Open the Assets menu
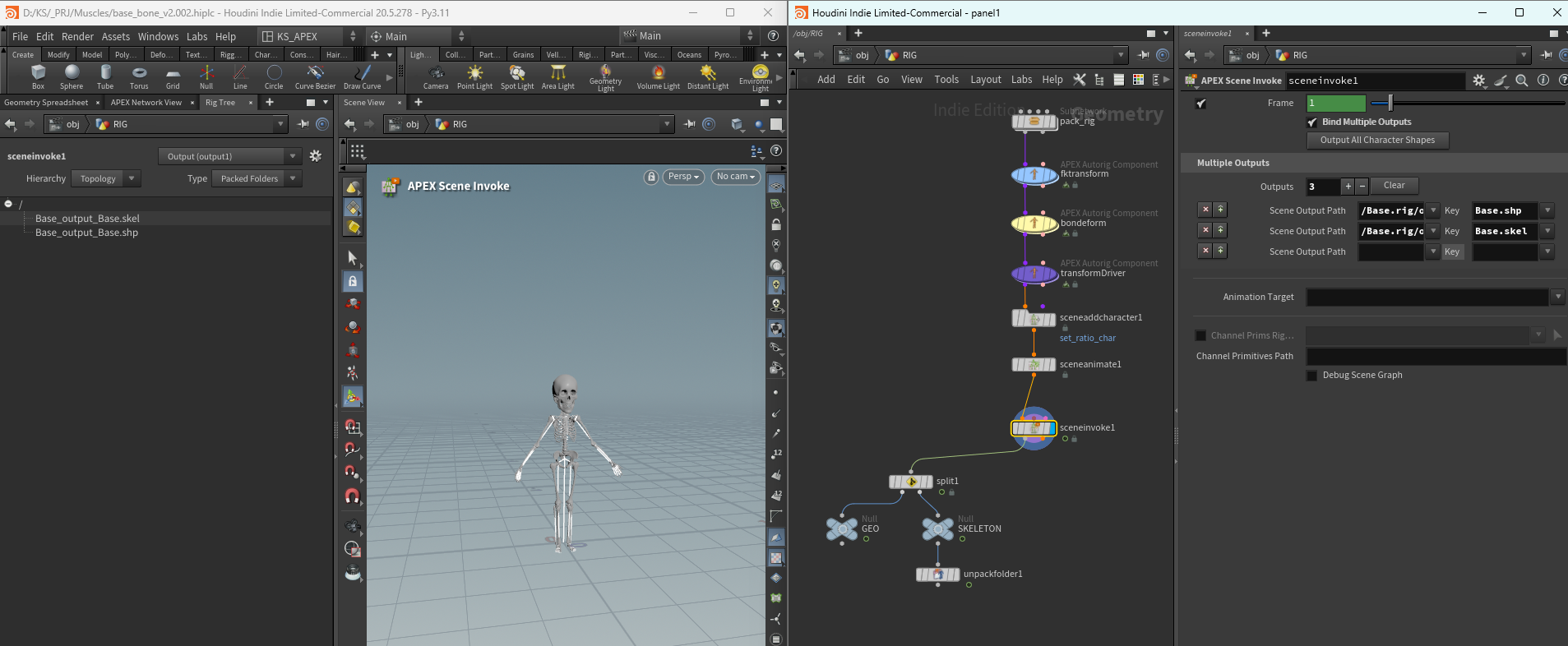1568x646 pixels. (116, 37)
